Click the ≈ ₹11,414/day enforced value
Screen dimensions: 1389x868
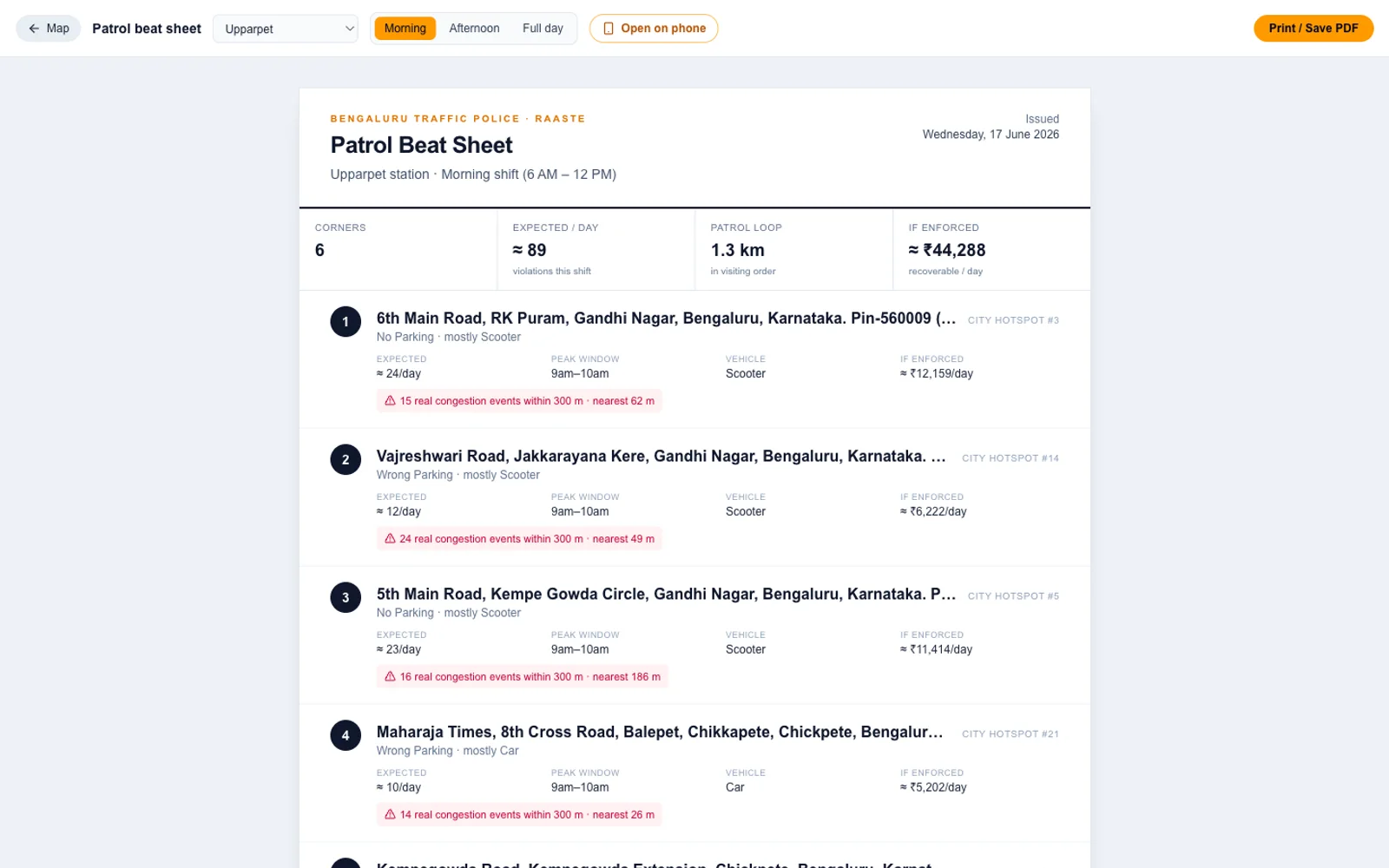936,650
